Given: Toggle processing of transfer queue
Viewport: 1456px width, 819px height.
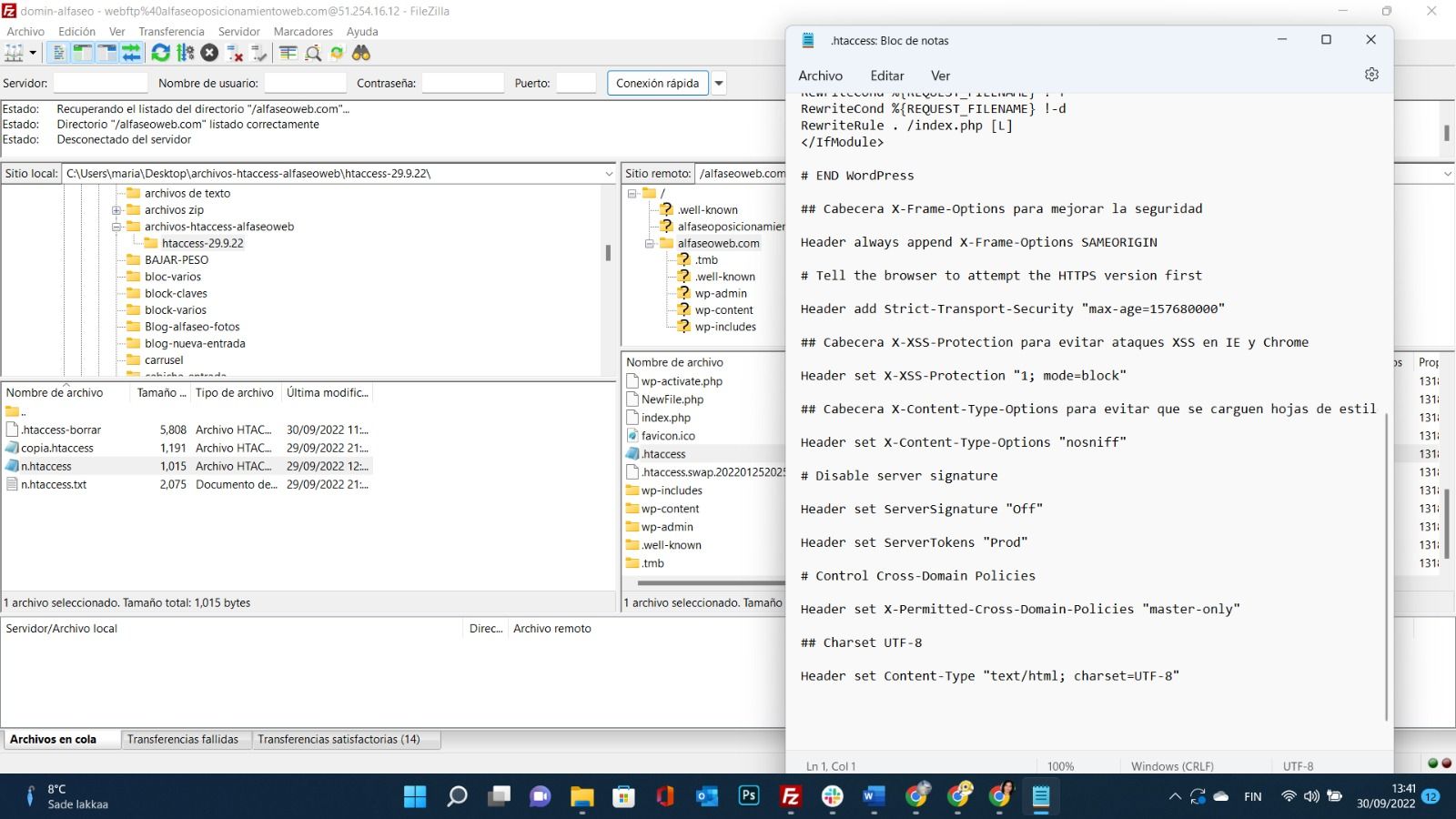Looking at the screenshot, I should tap(185, 53).
